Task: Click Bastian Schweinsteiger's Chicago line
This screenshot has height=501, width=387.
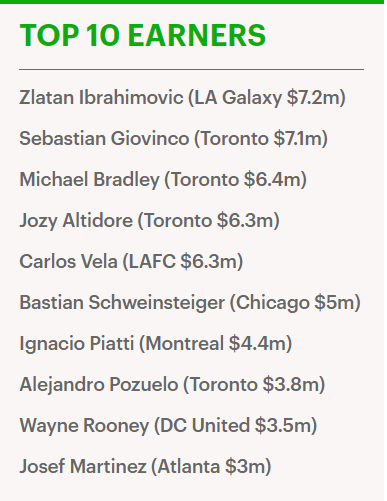Action: tap(190, 303)
